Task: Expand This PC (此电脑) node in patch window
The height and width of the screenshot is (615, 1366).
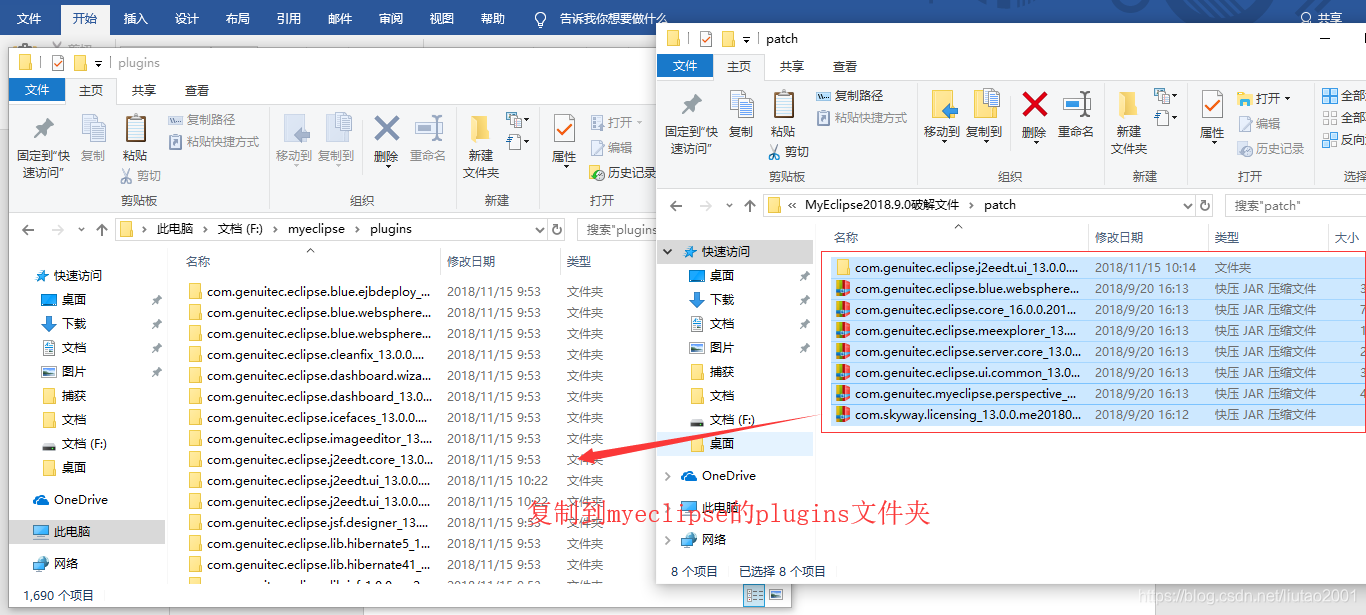Action: [668, 508]
